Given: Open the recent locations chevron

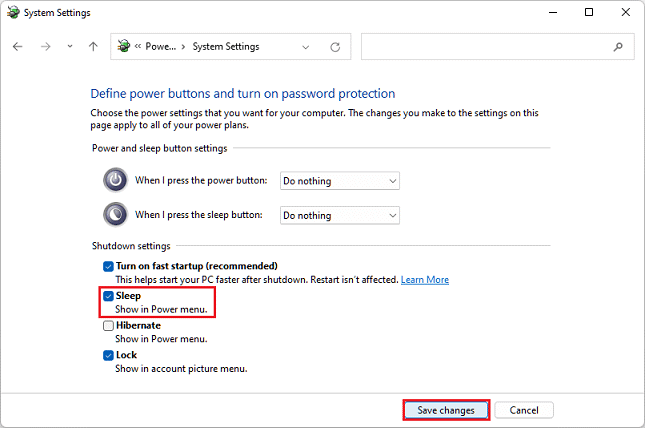Looking at the screenshot, I should click(x=69, y=47).
